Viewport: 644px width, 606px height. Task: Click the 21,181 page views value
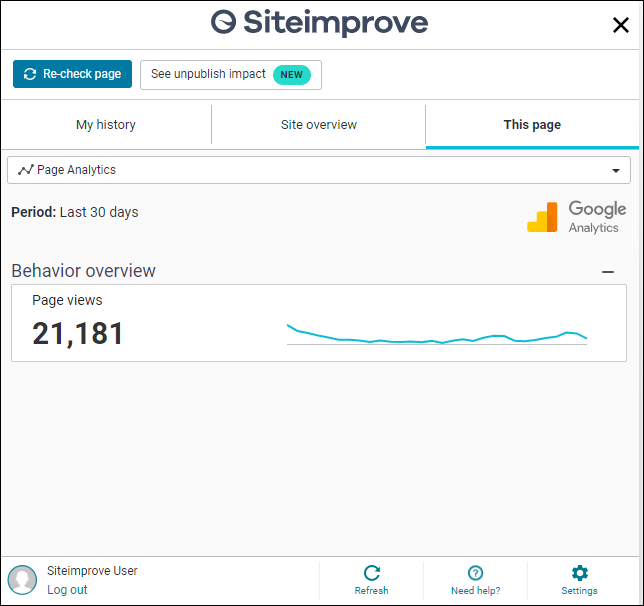78,333
